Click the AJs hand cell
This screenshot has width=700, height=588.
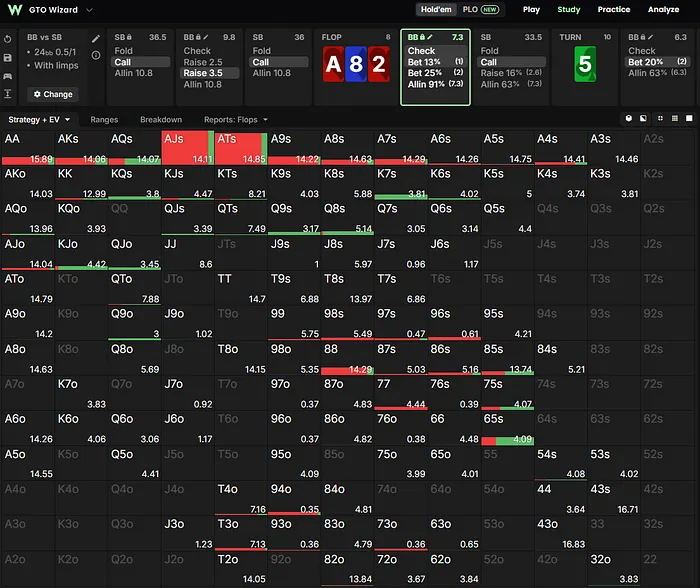click(188, 148)
